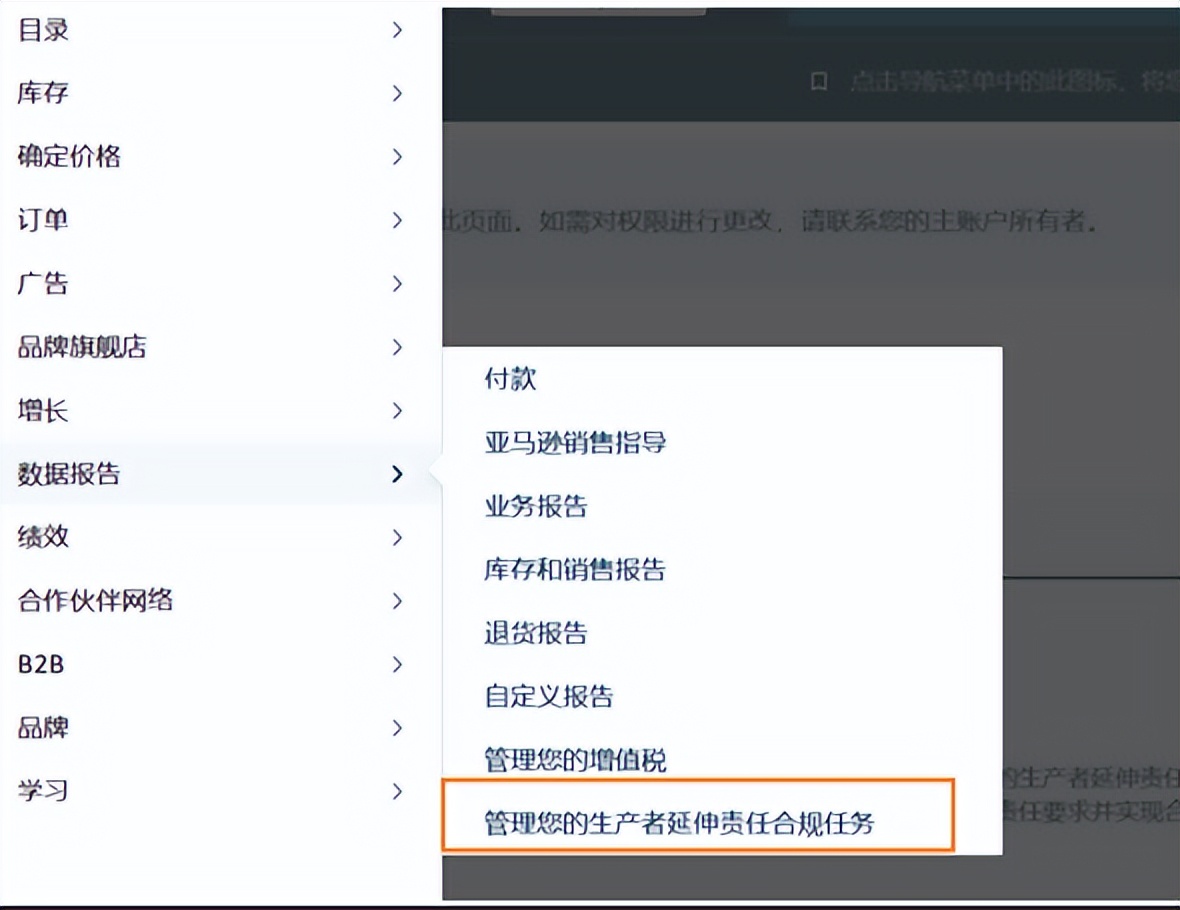Expand the 广告 section chevron

click(x=398, y=284)
